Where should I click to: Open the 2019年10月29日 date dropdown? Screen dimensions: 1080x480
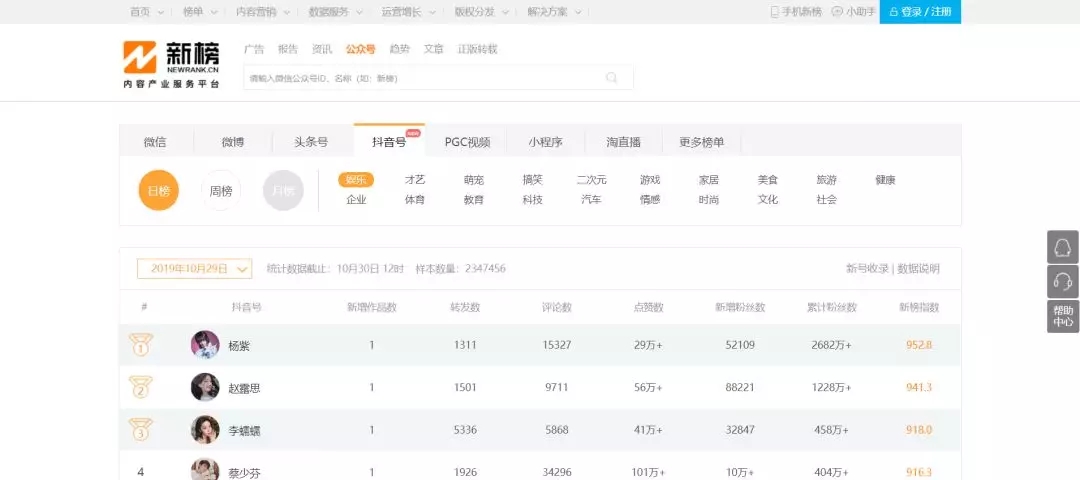coord(194,269)
